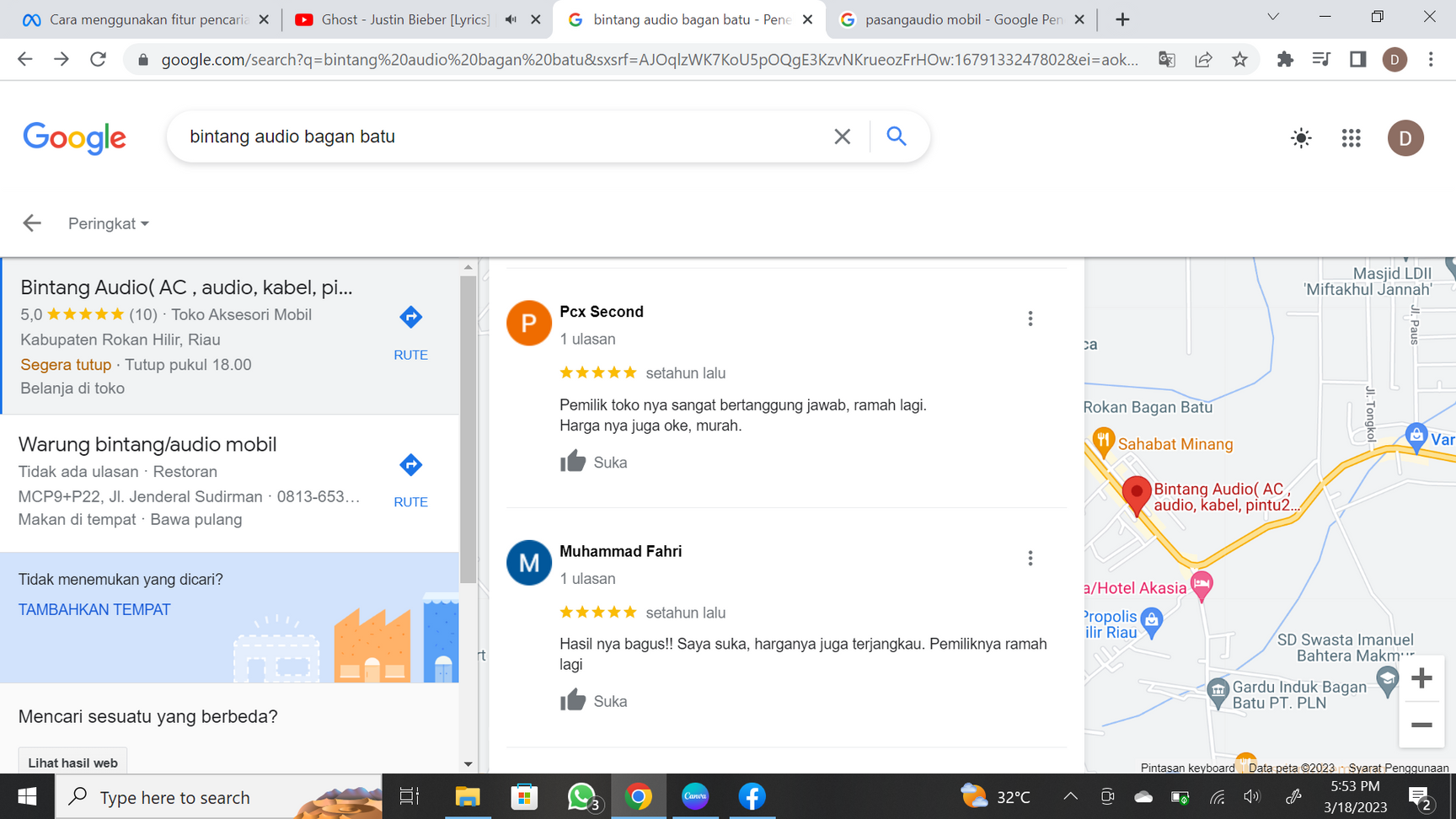Like the Muhammad Fahri review
This screenshot has width=1456, height=819.
(x=593, y=701)
